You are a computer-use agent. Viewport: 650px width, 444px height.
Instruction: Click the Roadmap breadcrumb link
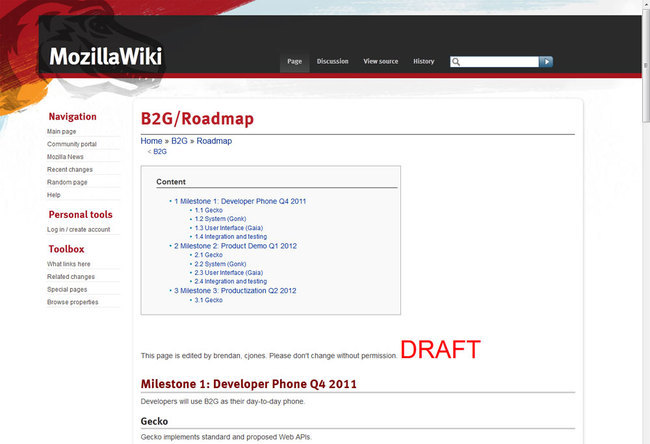click(x=214, y=141)
